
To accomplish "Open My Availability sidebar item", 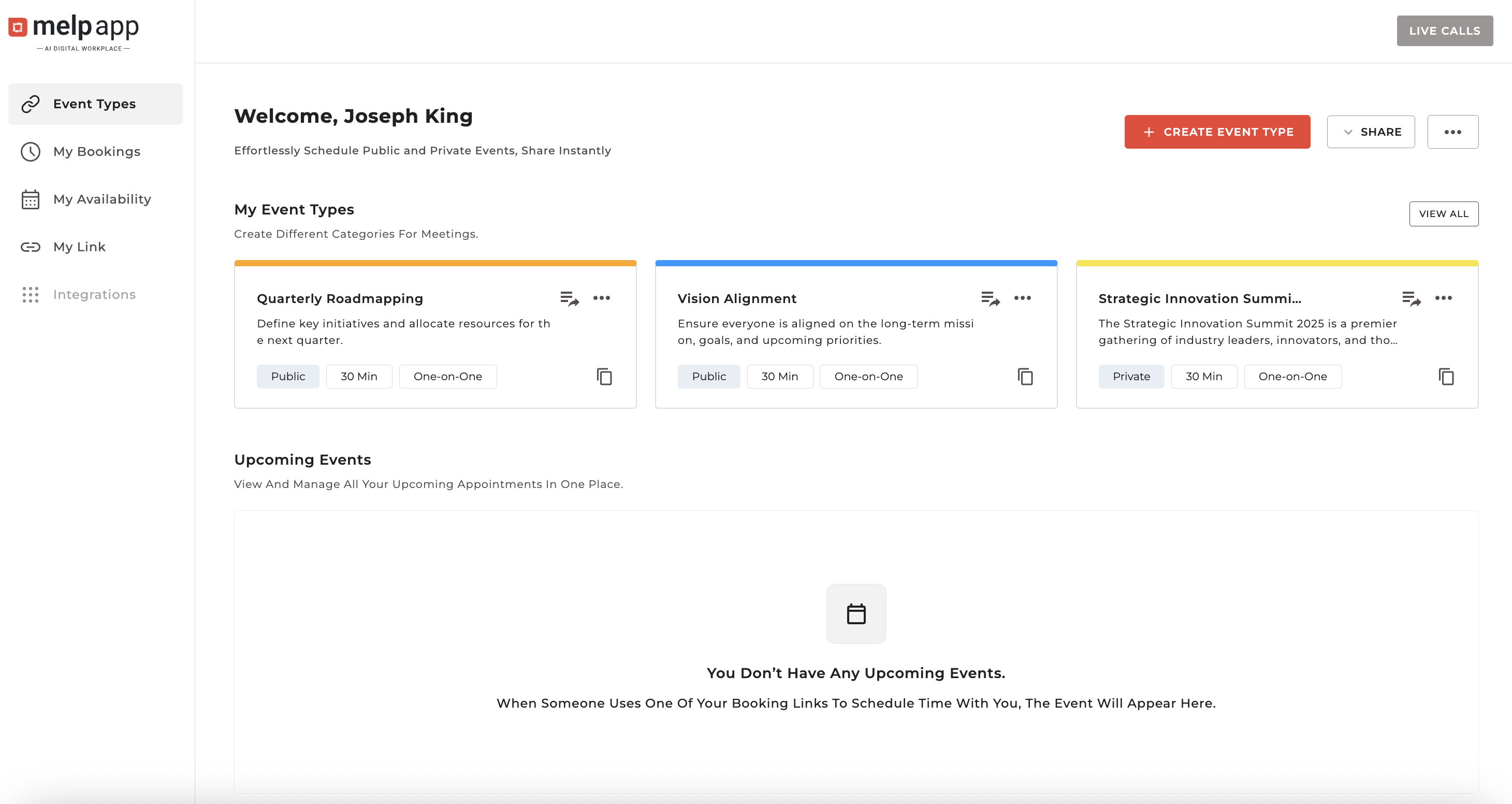I will tap(101, 199).
